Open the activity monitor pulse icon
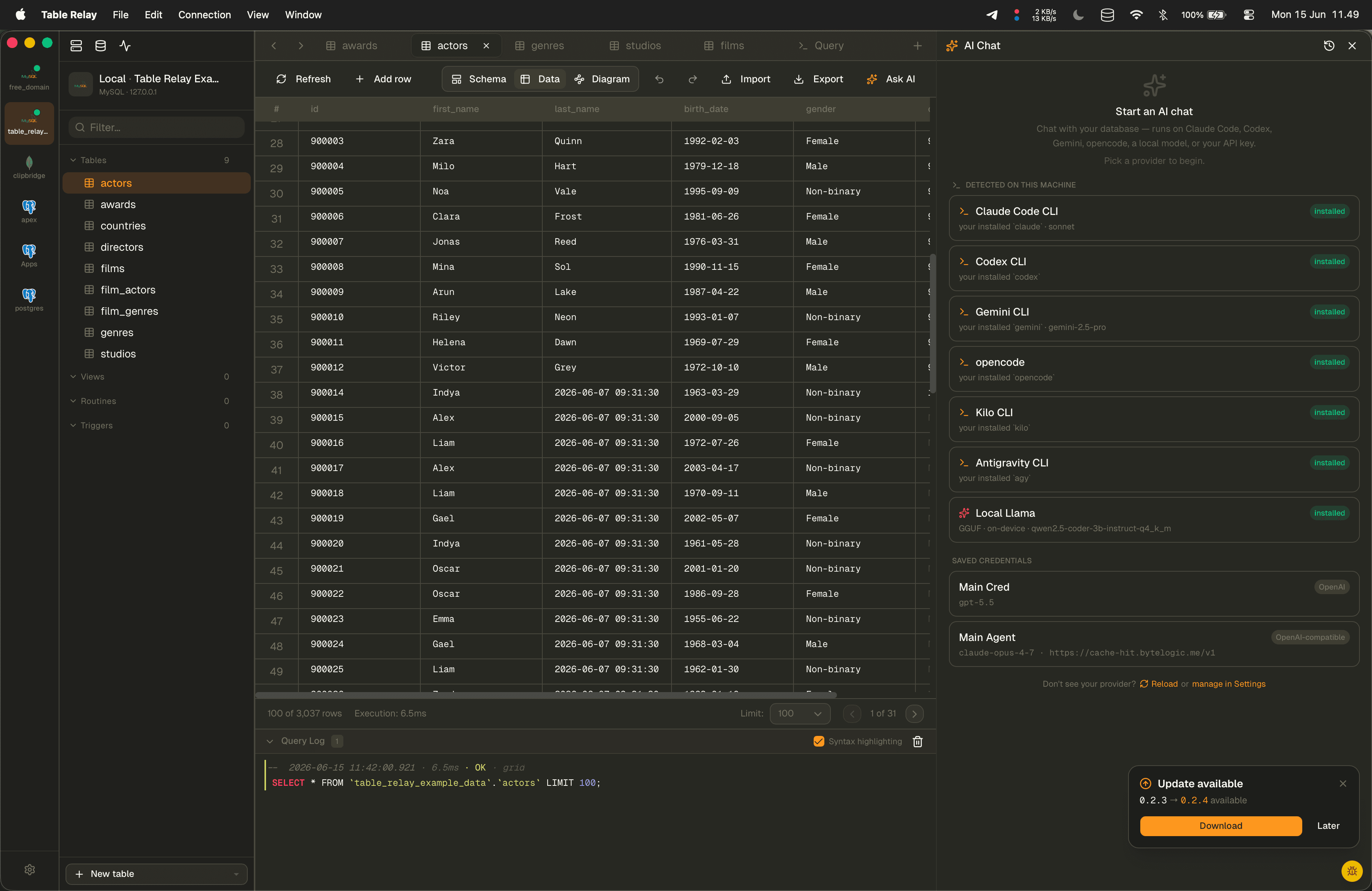The height and width of the screenshot is (891, 1372). click(125, 45)
